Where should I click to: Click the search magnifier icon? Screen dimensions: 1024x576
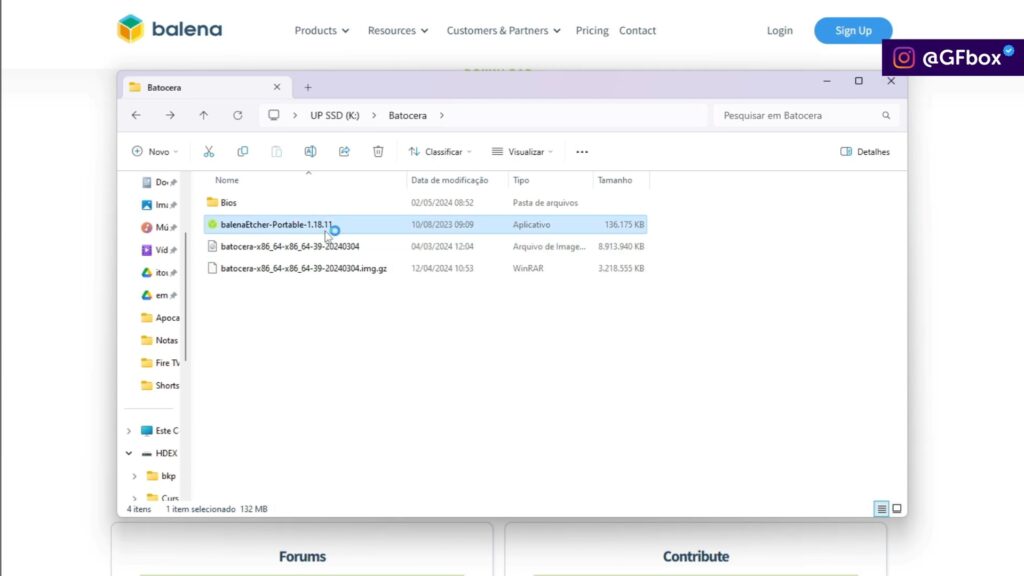(x=886, y=116)
